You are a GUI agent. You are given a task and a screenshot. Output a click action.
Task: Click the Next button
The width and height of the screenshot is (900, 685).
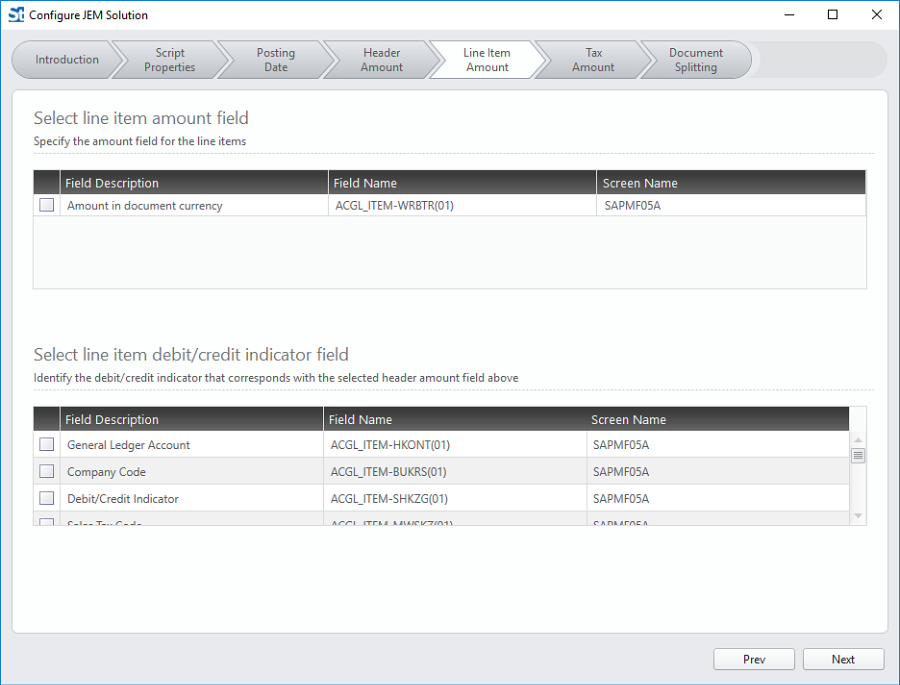click(x=843, y=659)
